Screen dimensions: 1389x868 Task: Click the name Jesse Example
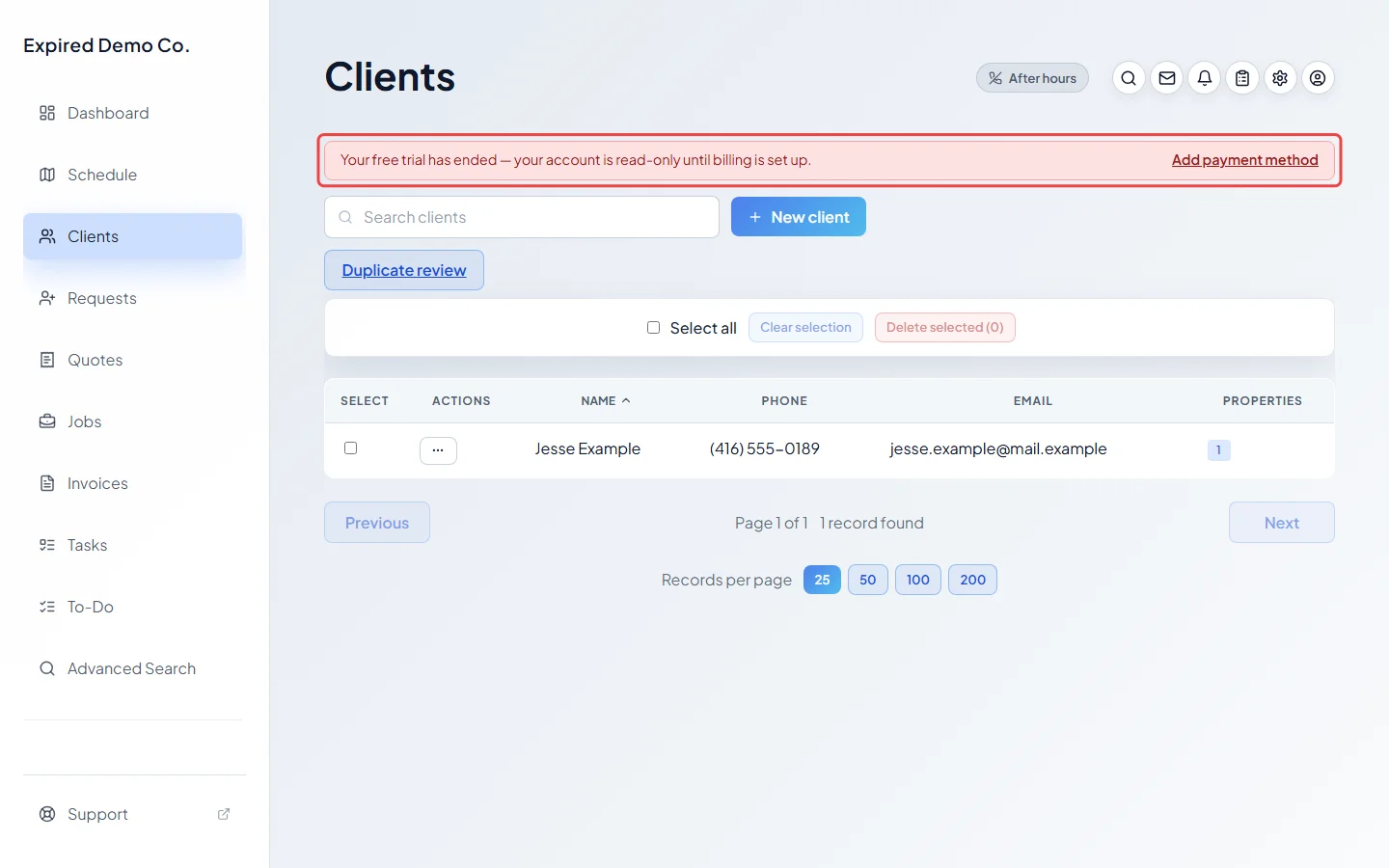tap(587, 449)
